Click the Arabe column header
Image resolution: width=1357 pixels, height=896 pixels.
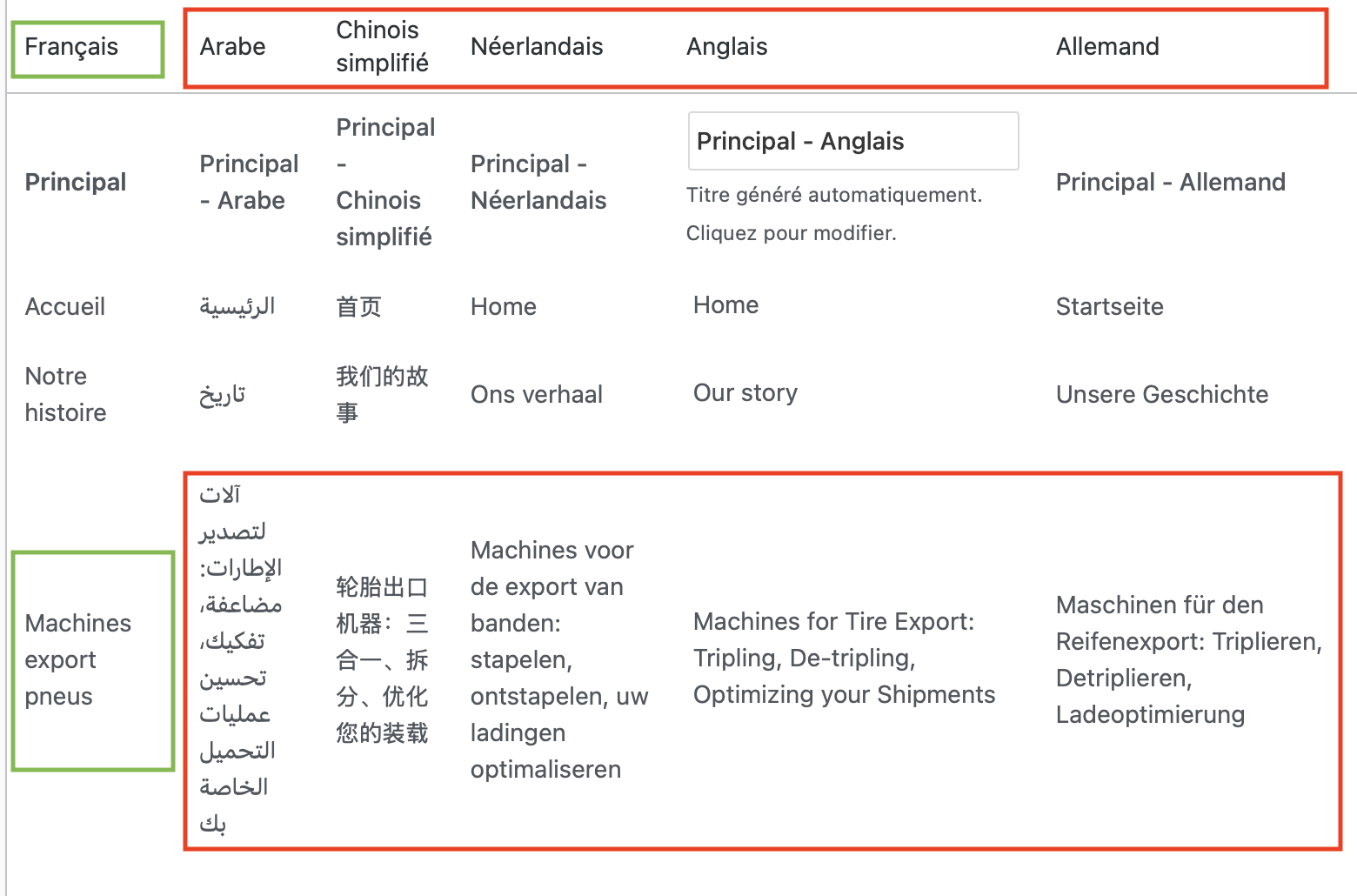click(232, 47)
